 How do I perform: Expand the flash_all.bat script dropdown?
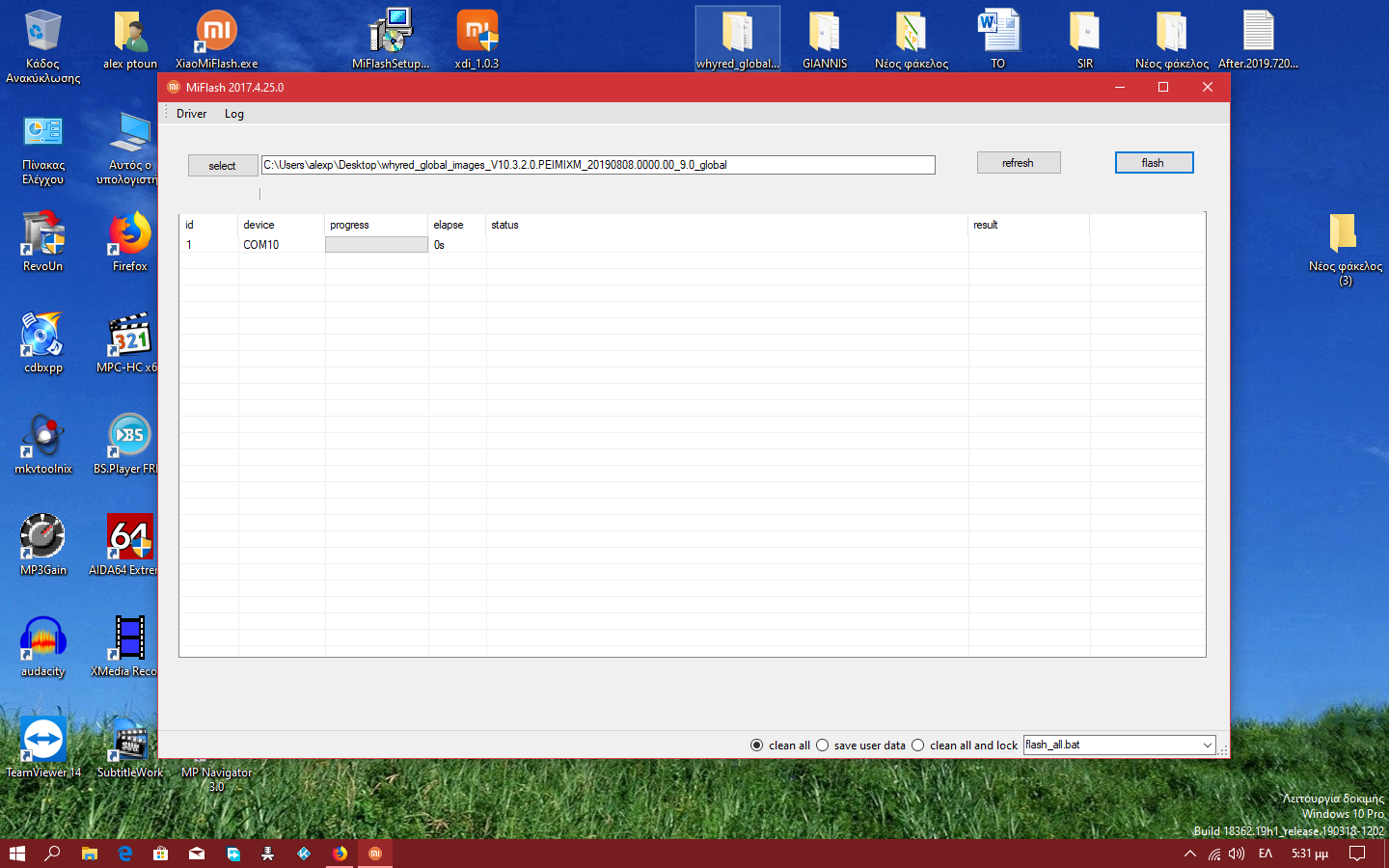pos(1207,746)
